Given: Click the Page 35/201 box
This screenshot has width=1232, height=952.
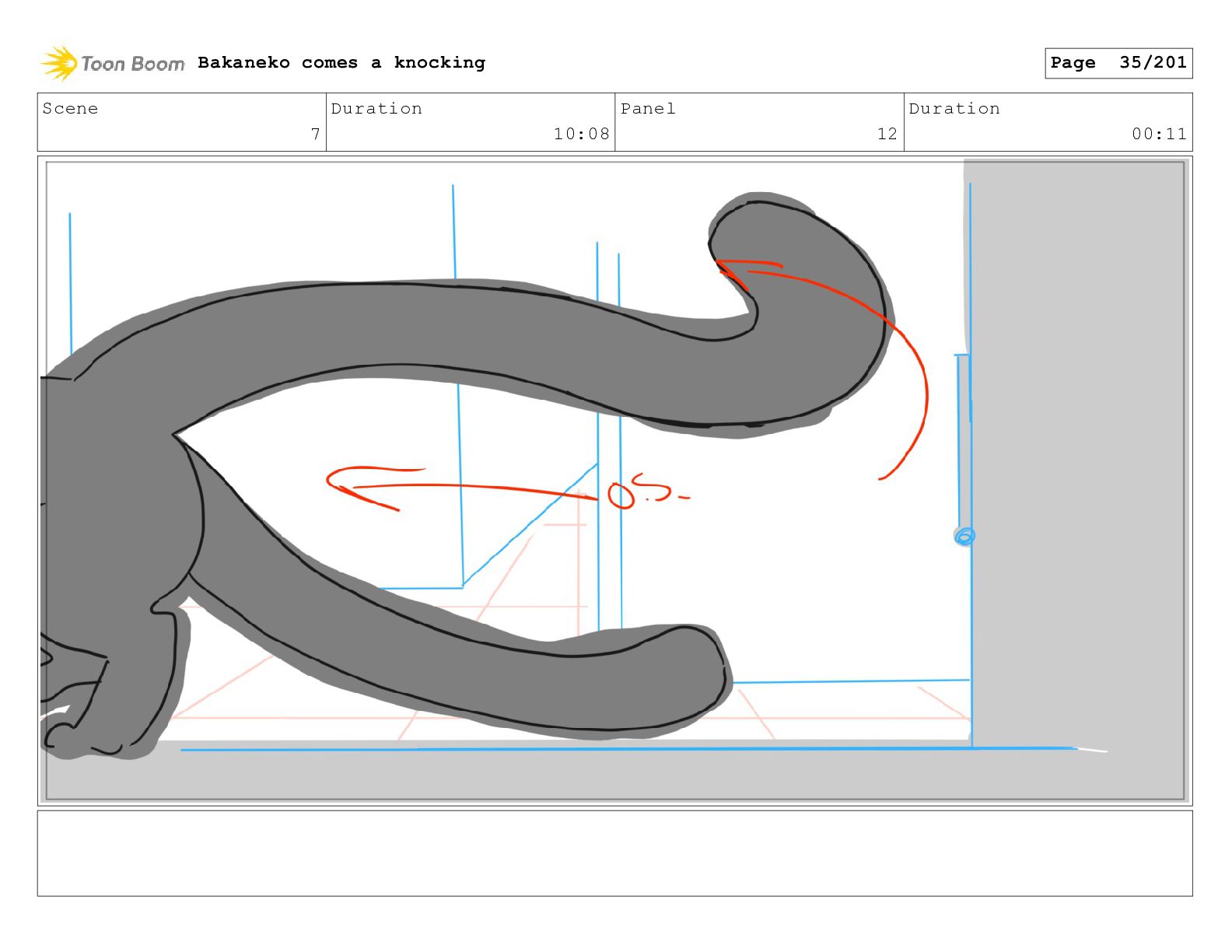Looking at the screenshot, I should point(1118,63).
